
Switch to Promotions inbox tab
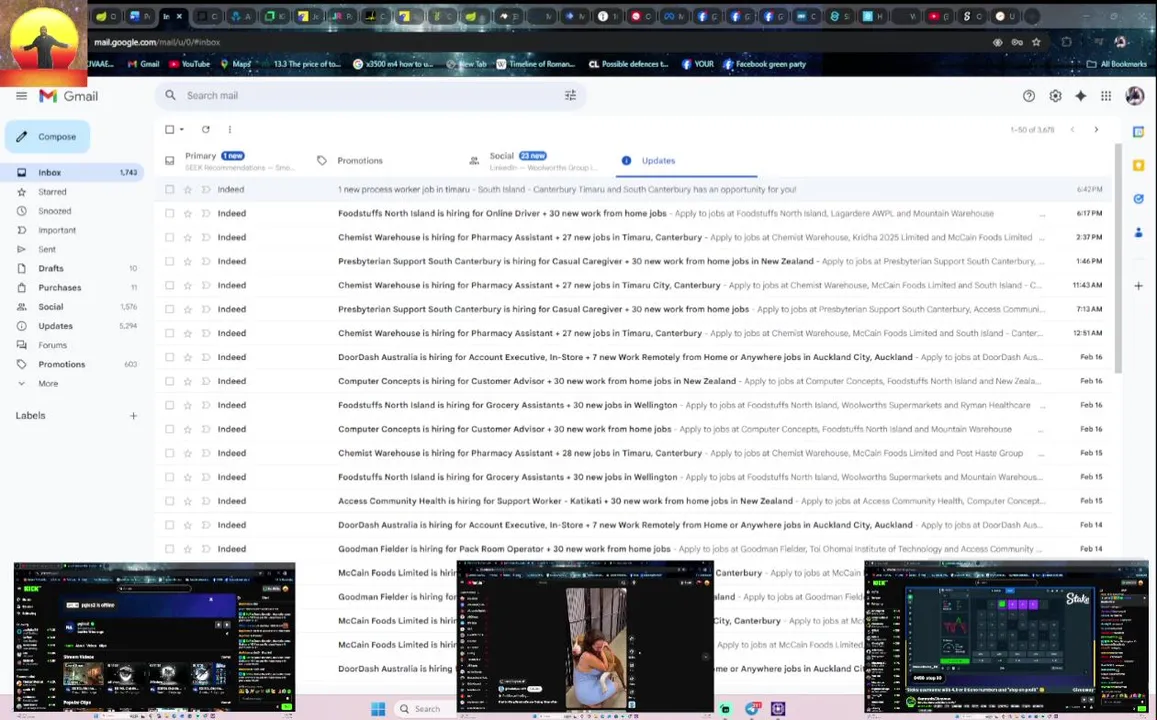(x=360, y=161)
